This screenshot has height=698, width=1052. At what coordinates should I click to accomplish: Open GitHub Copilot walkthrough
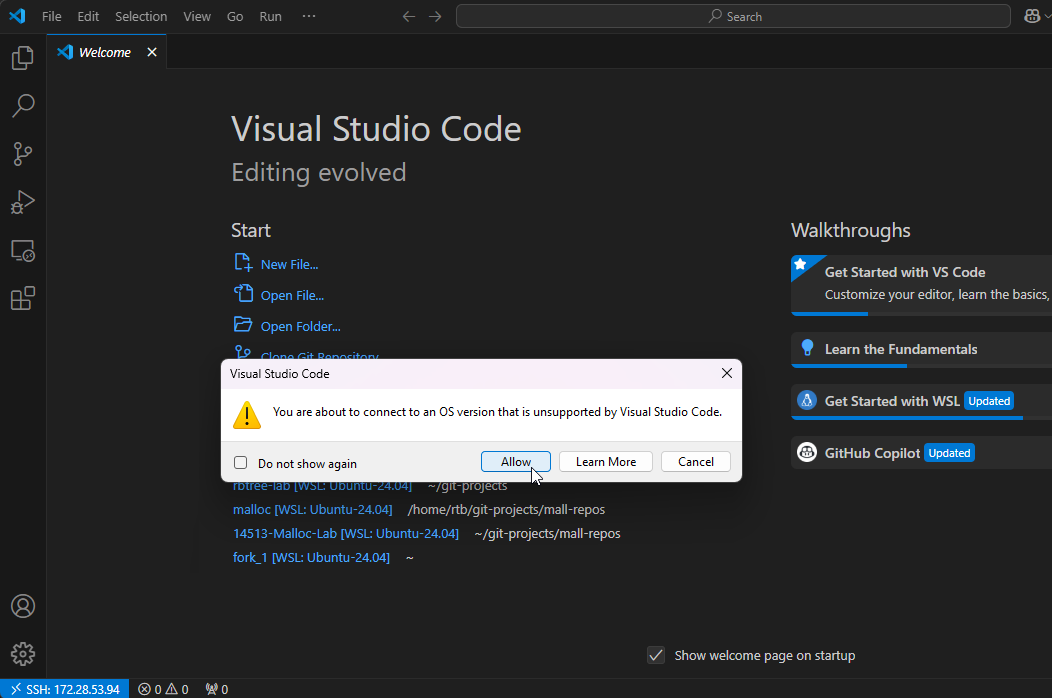(x=921, y=452)
